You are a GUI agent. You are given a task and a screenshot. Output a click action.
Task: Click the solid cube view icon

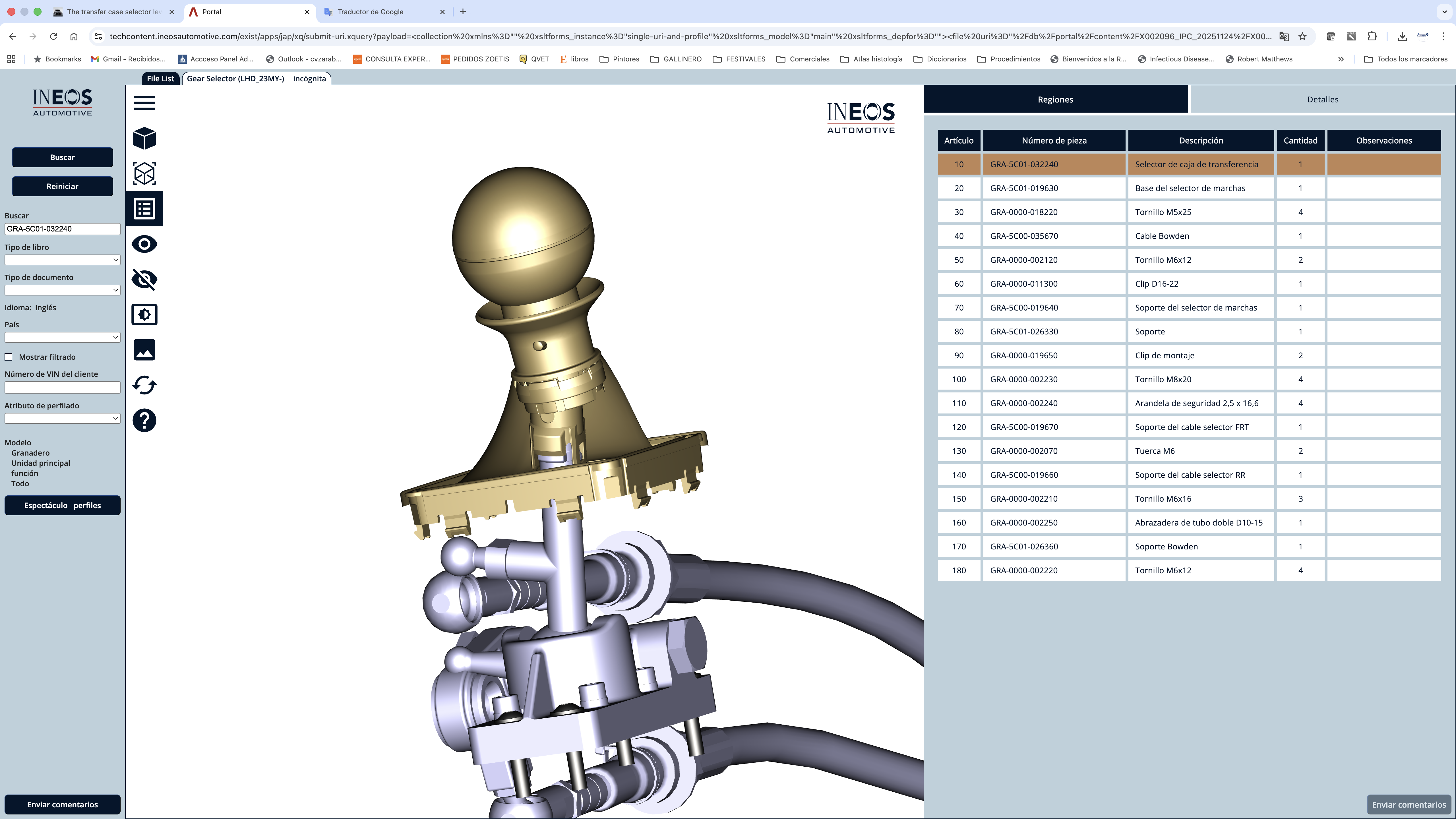pyautogui.click(x=144, y=138)
